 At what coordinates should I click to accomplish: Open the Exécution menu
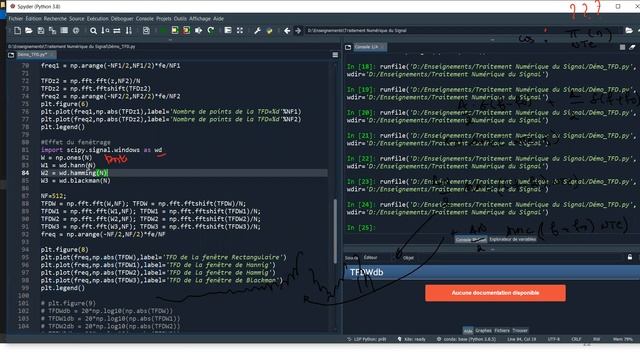click(x=98, y=19)
